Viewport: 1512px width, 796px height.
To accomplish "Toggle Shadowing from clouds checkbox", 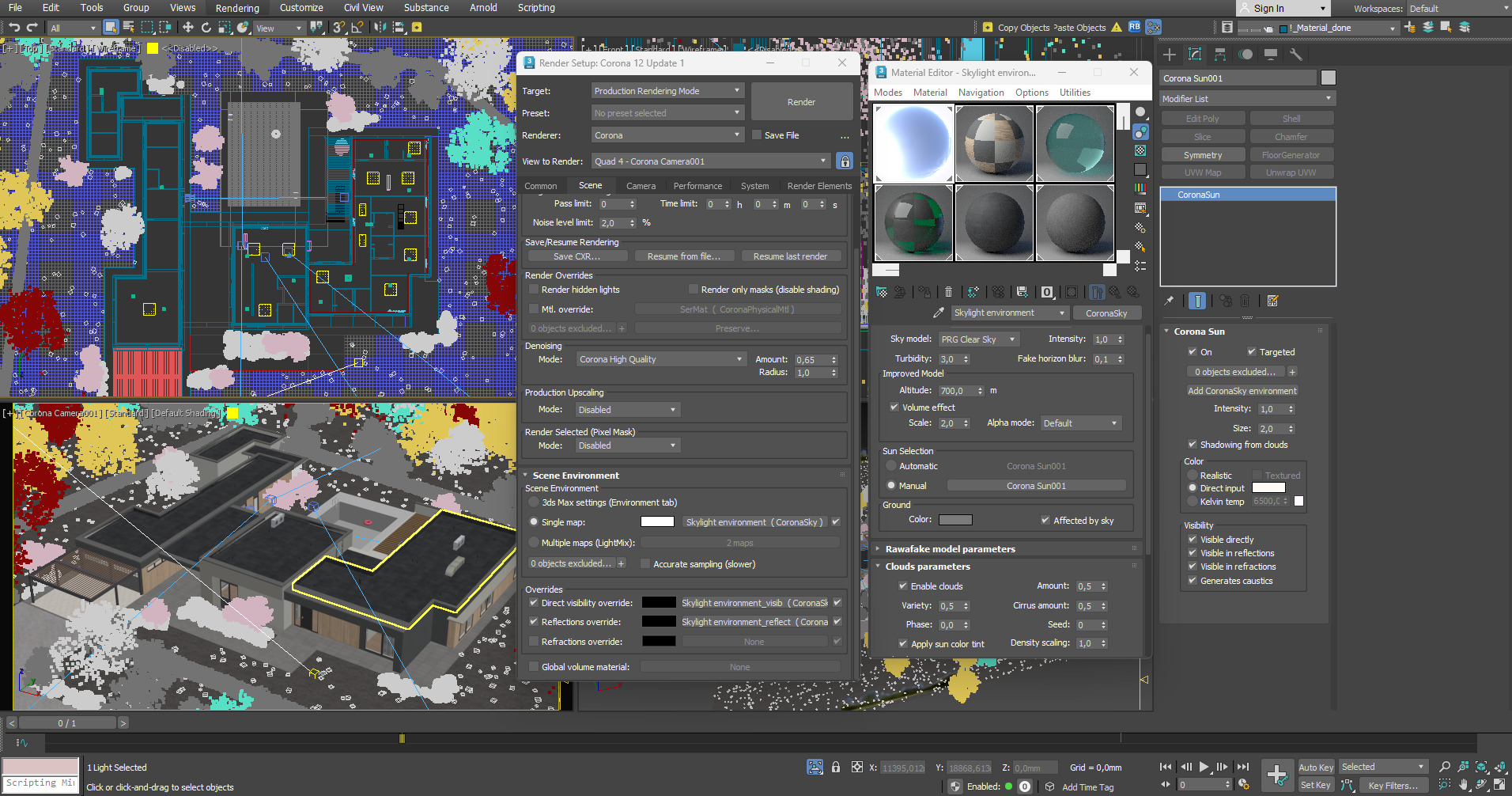I will [x=1193, y=445].
